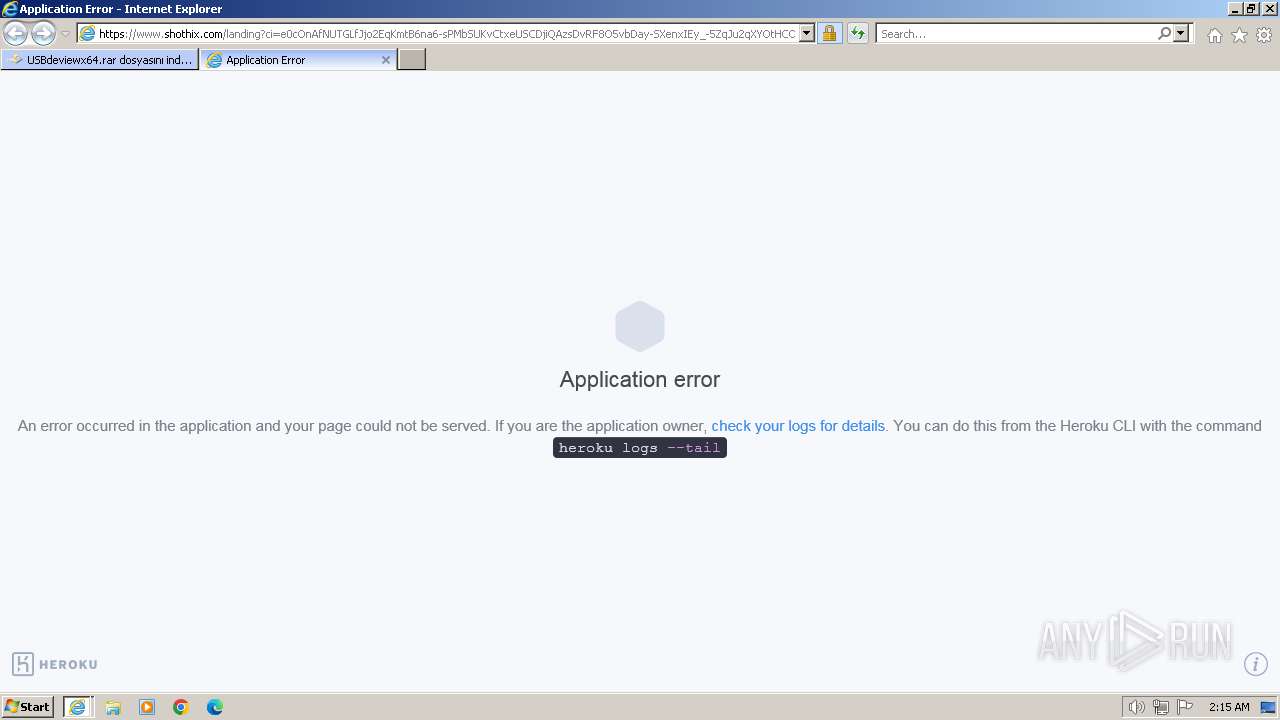Image resolution: width=1280 pixels, height=720 pixels.
Task: Follow the 'check your logs for details' link
Action: point(798,426)
